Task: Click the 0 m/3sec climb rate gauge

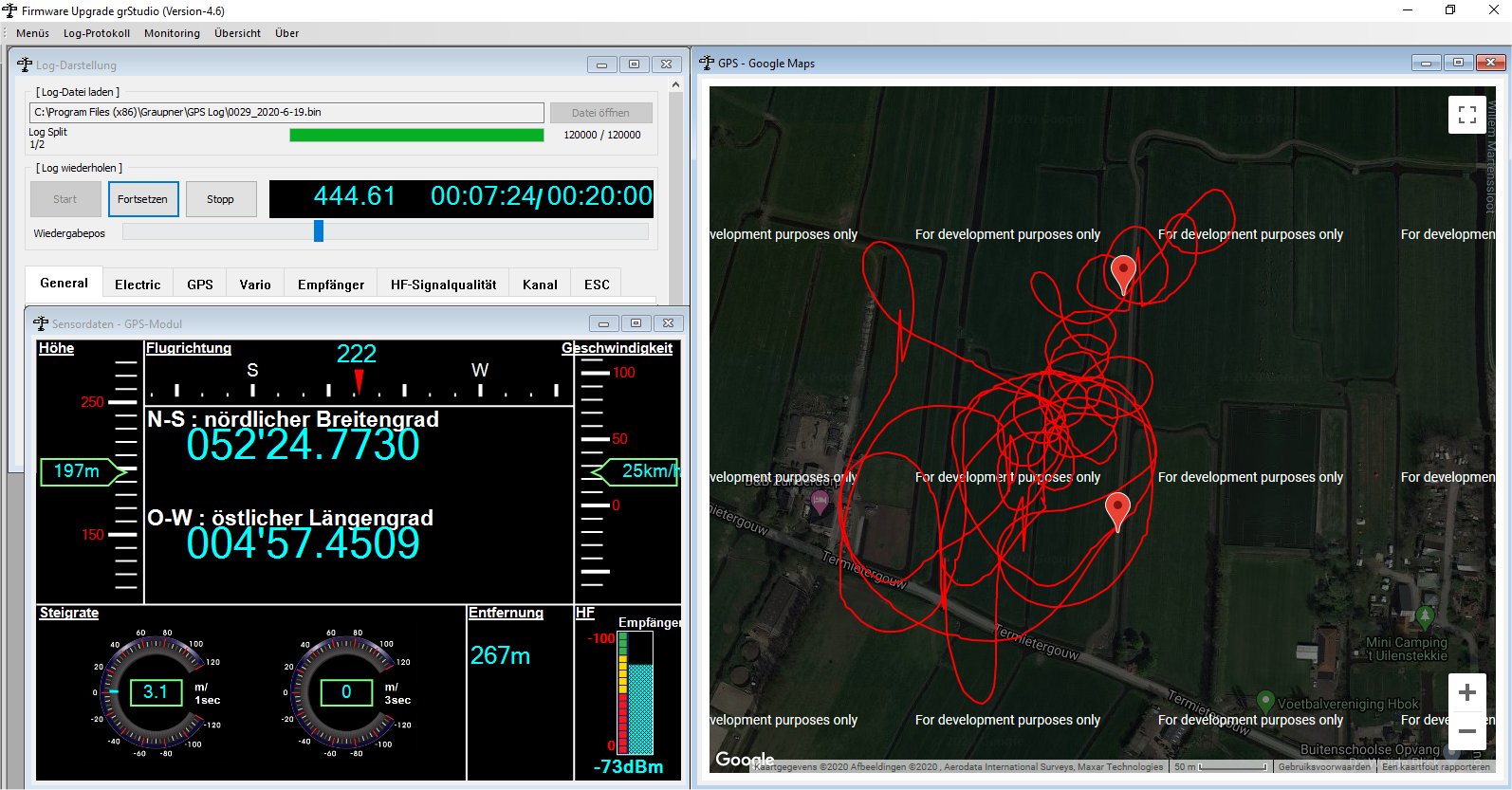Action: (347, 692)
